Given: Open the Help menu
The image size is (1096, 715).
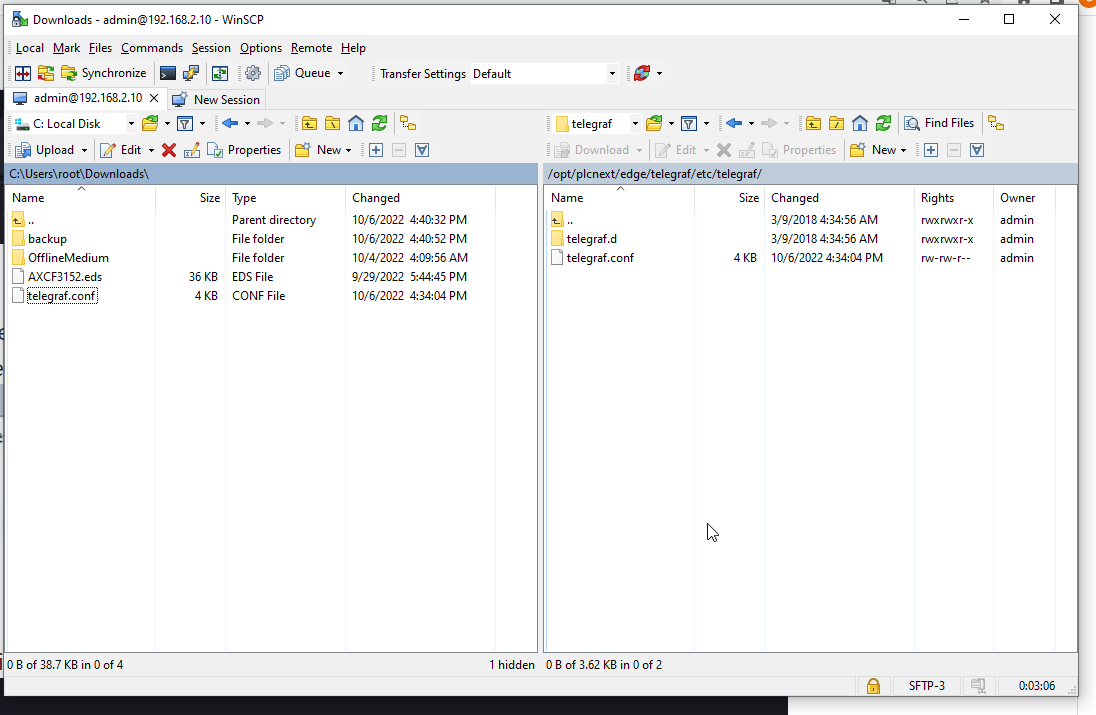Looking at the screenshot, I should coord(353,48).
